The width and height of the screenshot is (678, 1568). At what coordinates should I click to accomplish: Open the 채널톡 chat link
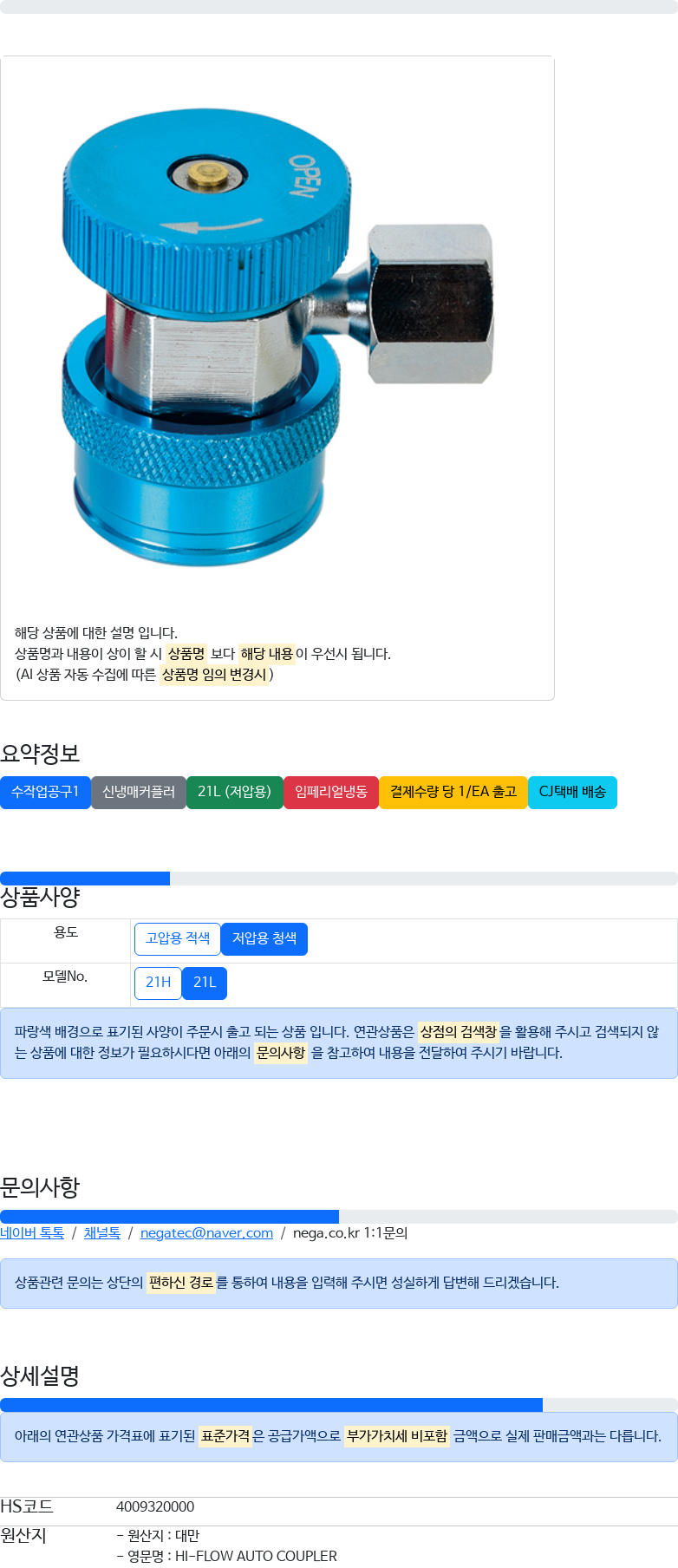(102, 1233)
